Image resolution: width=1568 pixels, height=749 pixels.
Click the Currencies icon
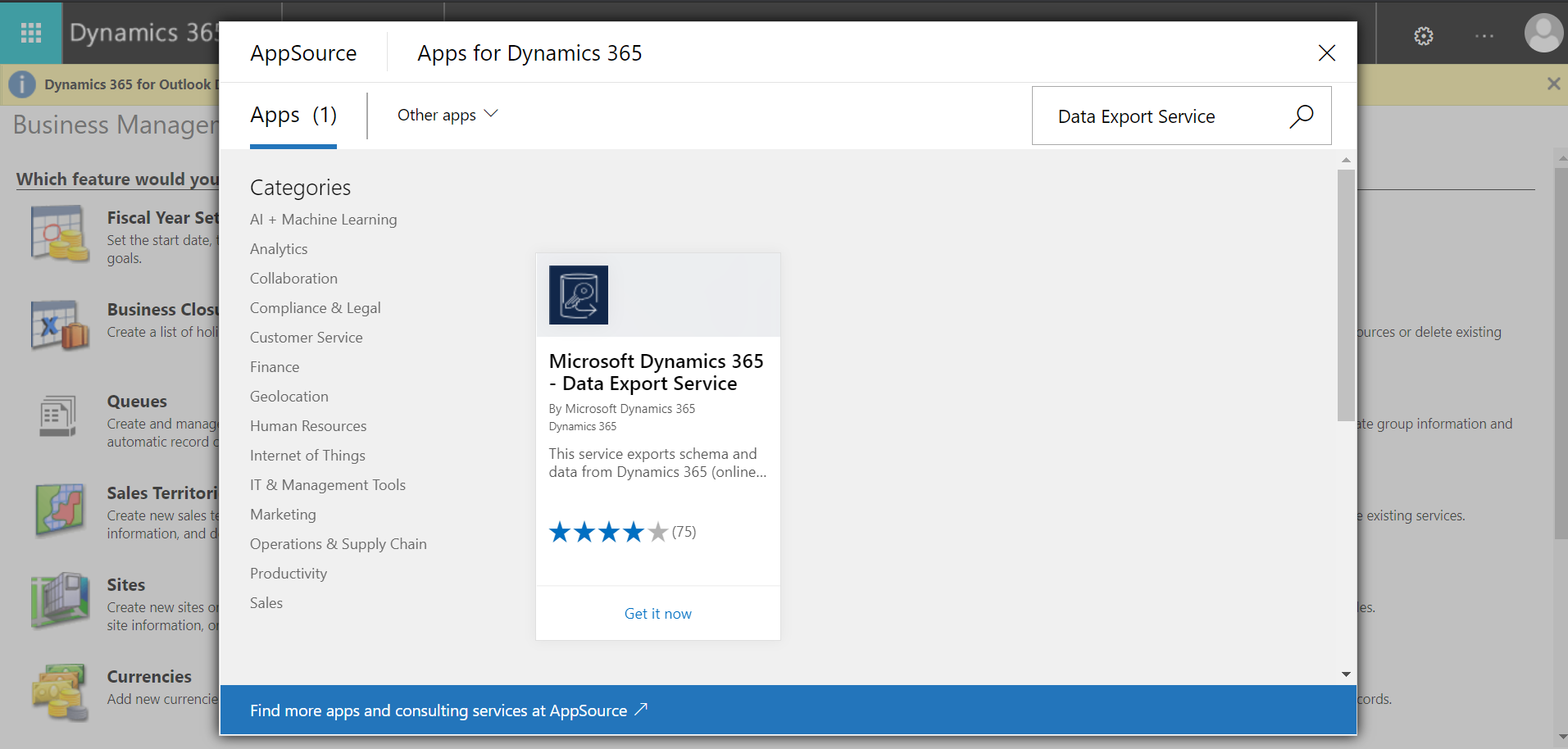pyautogui.click(x=60, y=692)
